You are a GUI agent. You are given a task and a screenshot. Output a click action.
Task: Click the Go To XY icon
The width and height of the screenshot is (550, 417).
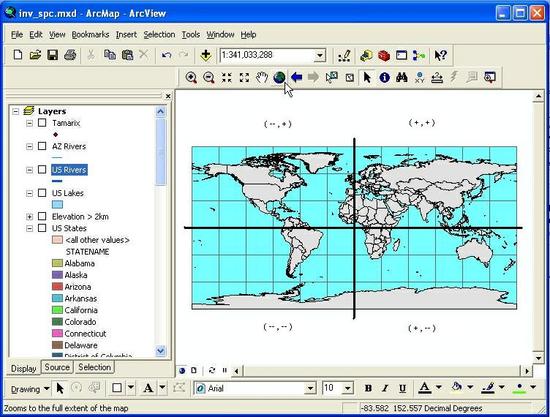coord(420,77)
